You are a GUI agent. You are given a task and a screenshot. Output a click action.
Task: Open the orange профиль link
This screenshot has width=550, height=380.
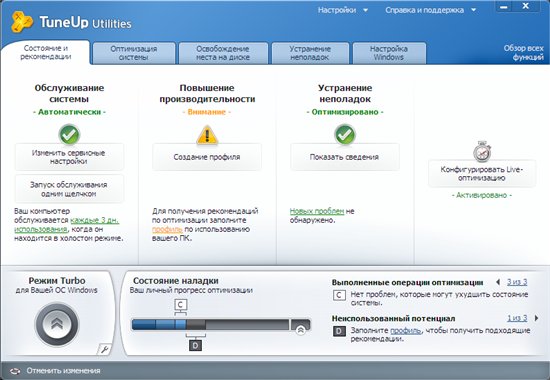(x=167, y=229)
